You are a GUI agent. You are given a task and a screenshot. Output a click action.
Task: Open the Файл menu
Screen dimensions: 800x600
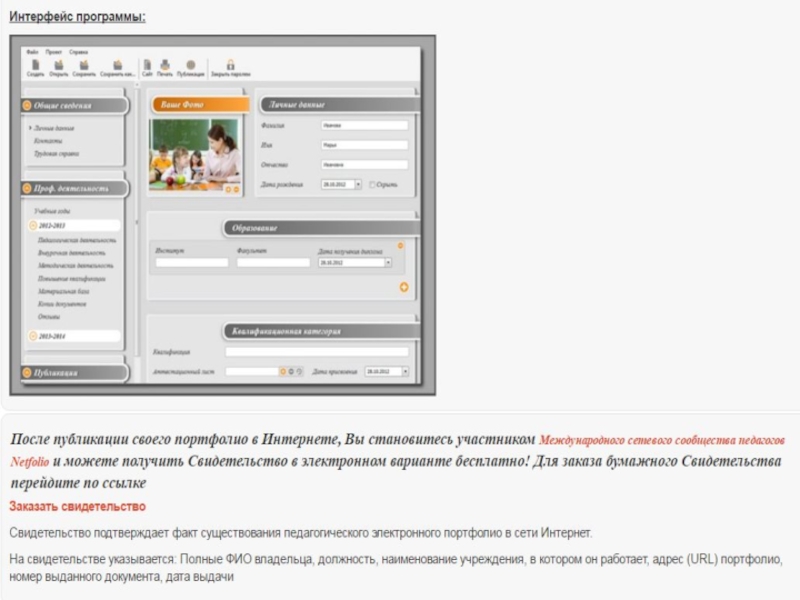[33, 51]
